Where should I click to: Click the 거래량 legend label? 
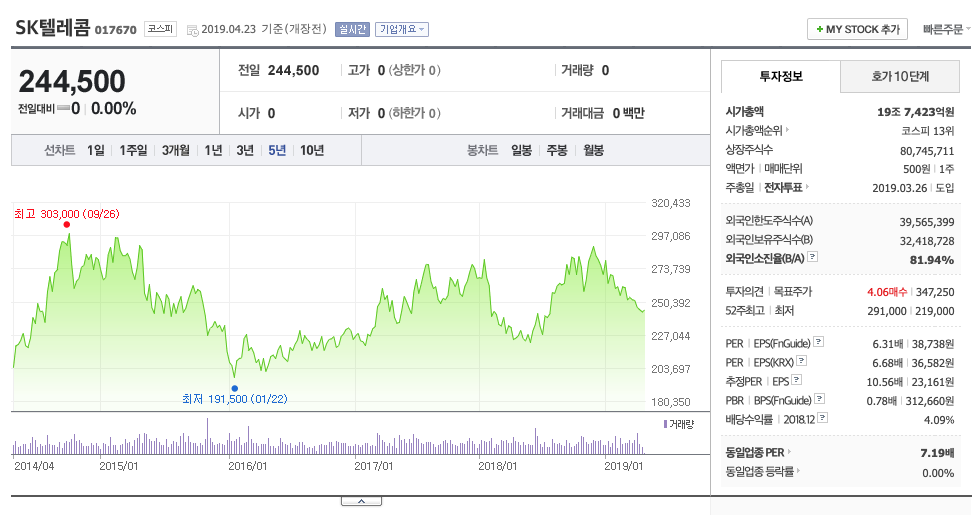pos(679,424)
